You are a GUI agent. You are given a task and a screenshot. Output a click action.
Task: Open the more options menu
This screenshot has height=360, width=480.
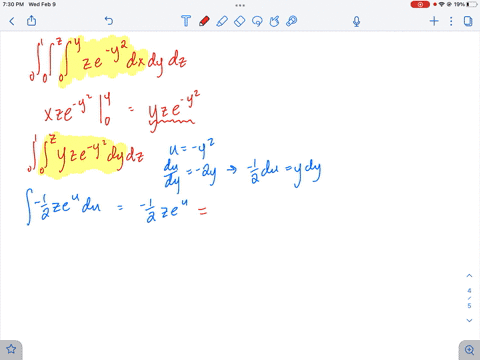click(451, 21)
